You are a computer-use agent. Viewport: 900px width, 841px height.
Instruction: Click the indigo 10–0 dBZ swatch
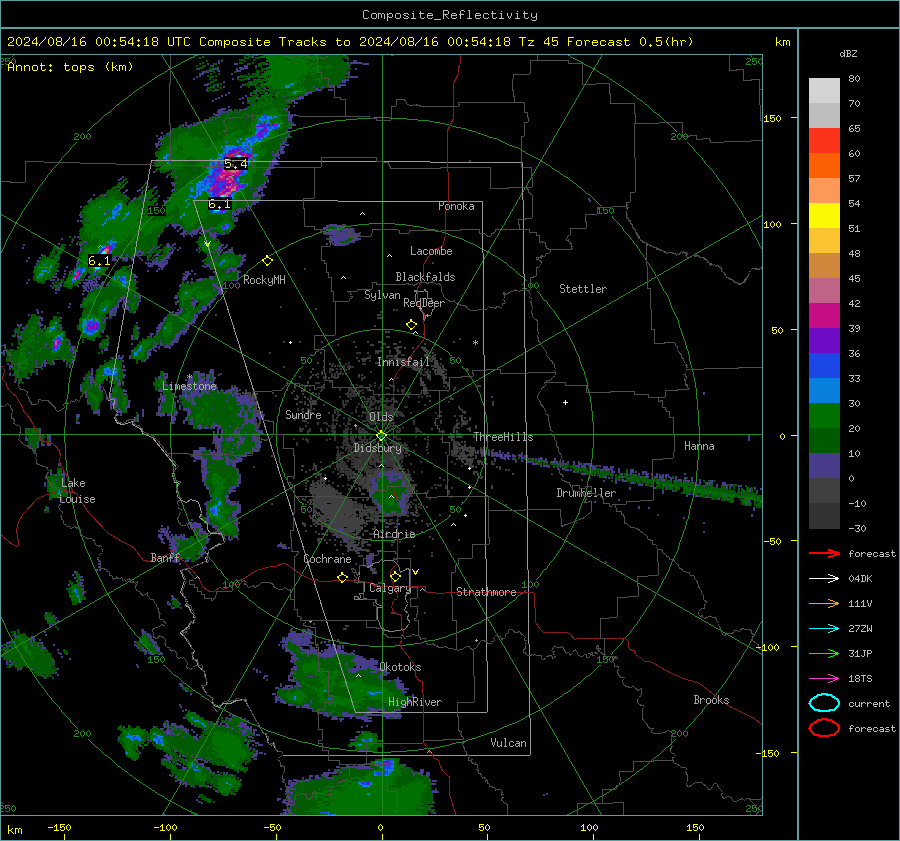point(824,466)
